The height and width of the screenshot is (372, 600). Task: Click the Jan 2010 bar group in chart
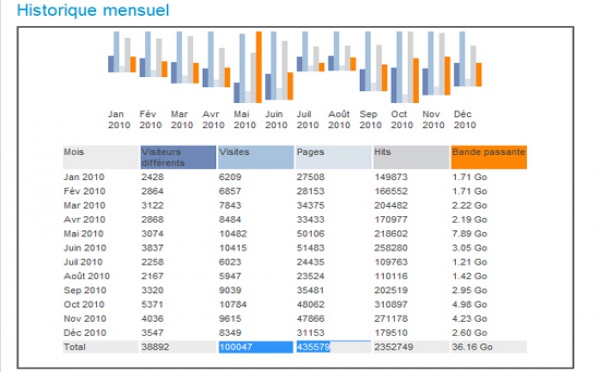[122, 52]
